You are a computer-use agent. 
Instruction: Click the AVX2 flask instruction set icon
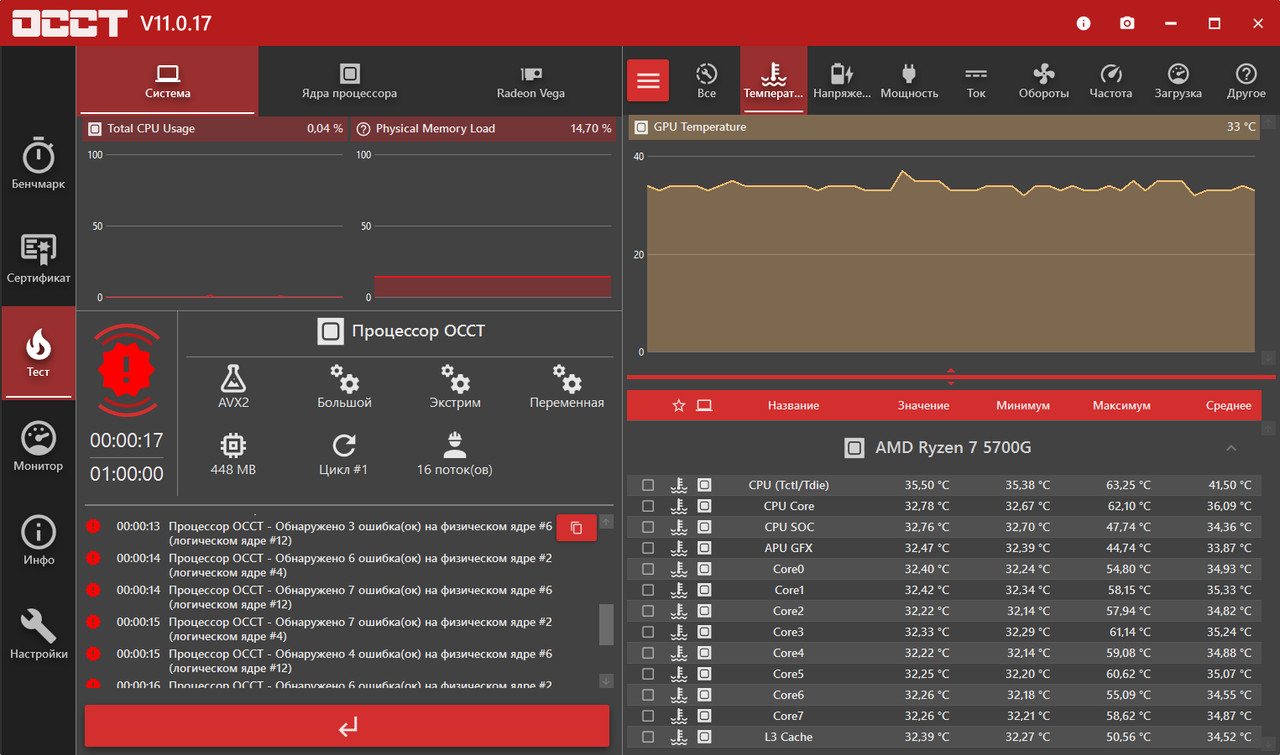[x=233, y=378]
